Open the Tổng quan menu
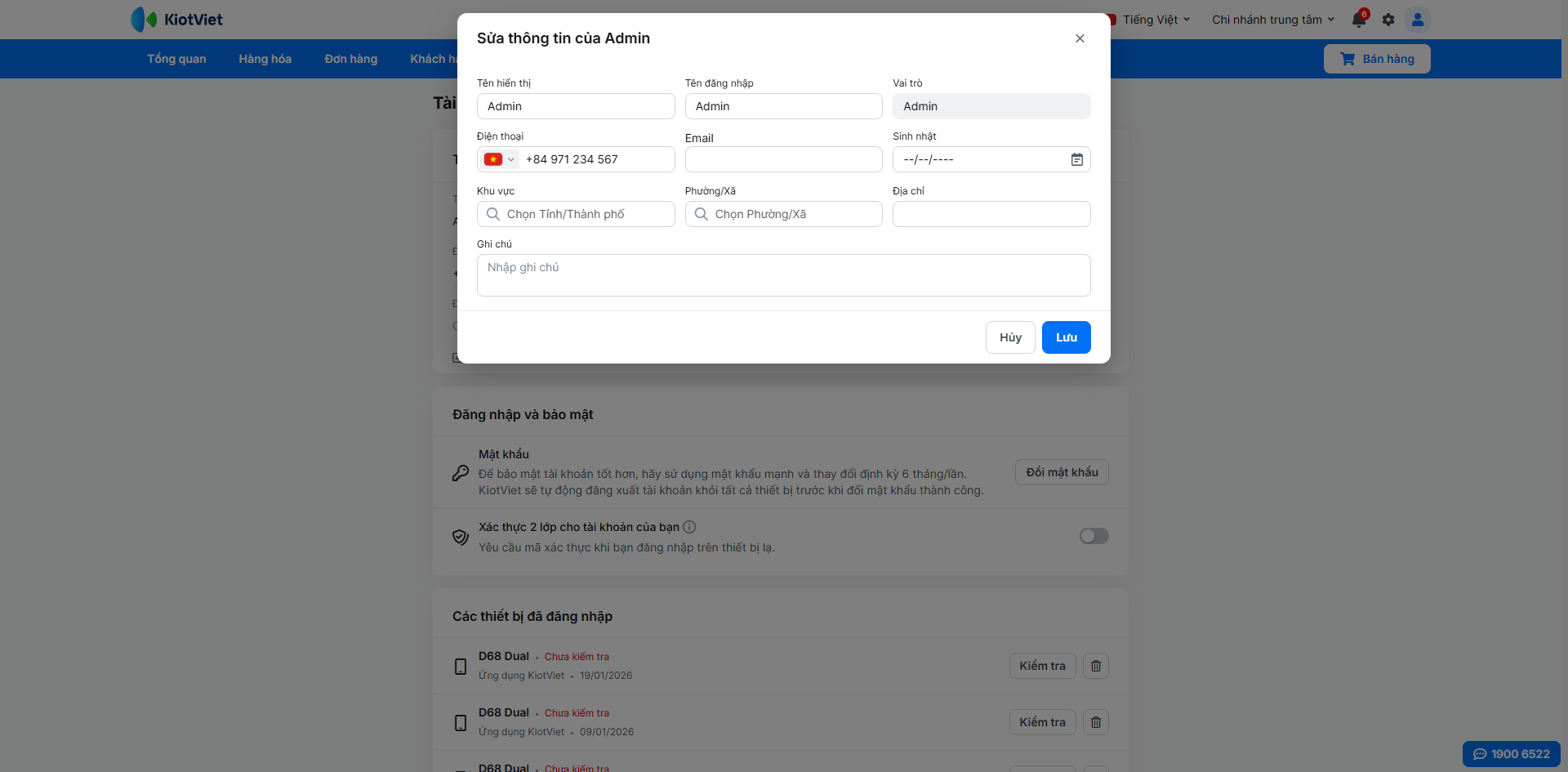The image size is (1568, 772). tap(176, 59)
